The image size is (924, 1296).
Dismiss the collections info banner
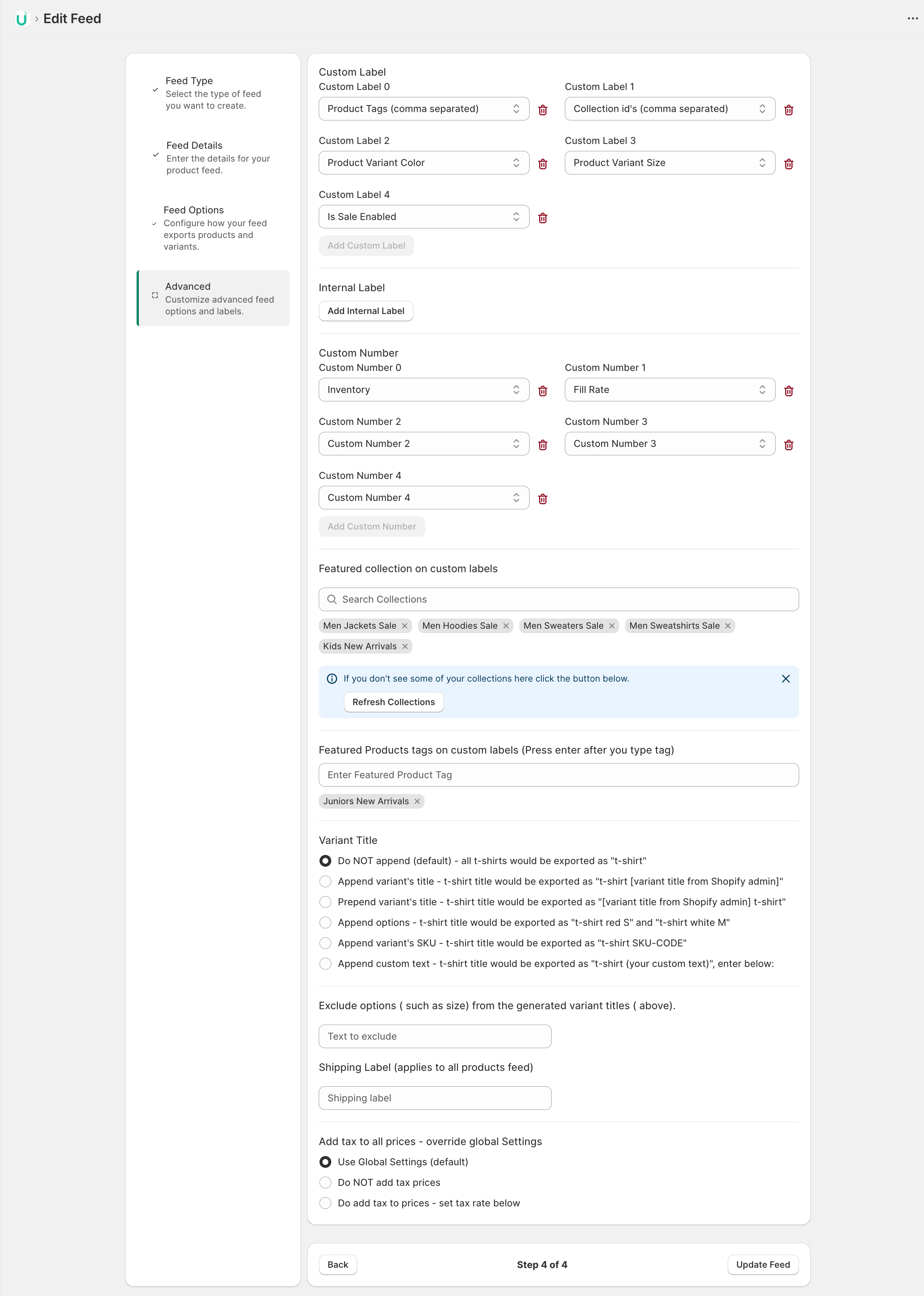pyautogui.click(x=786, y=679)
